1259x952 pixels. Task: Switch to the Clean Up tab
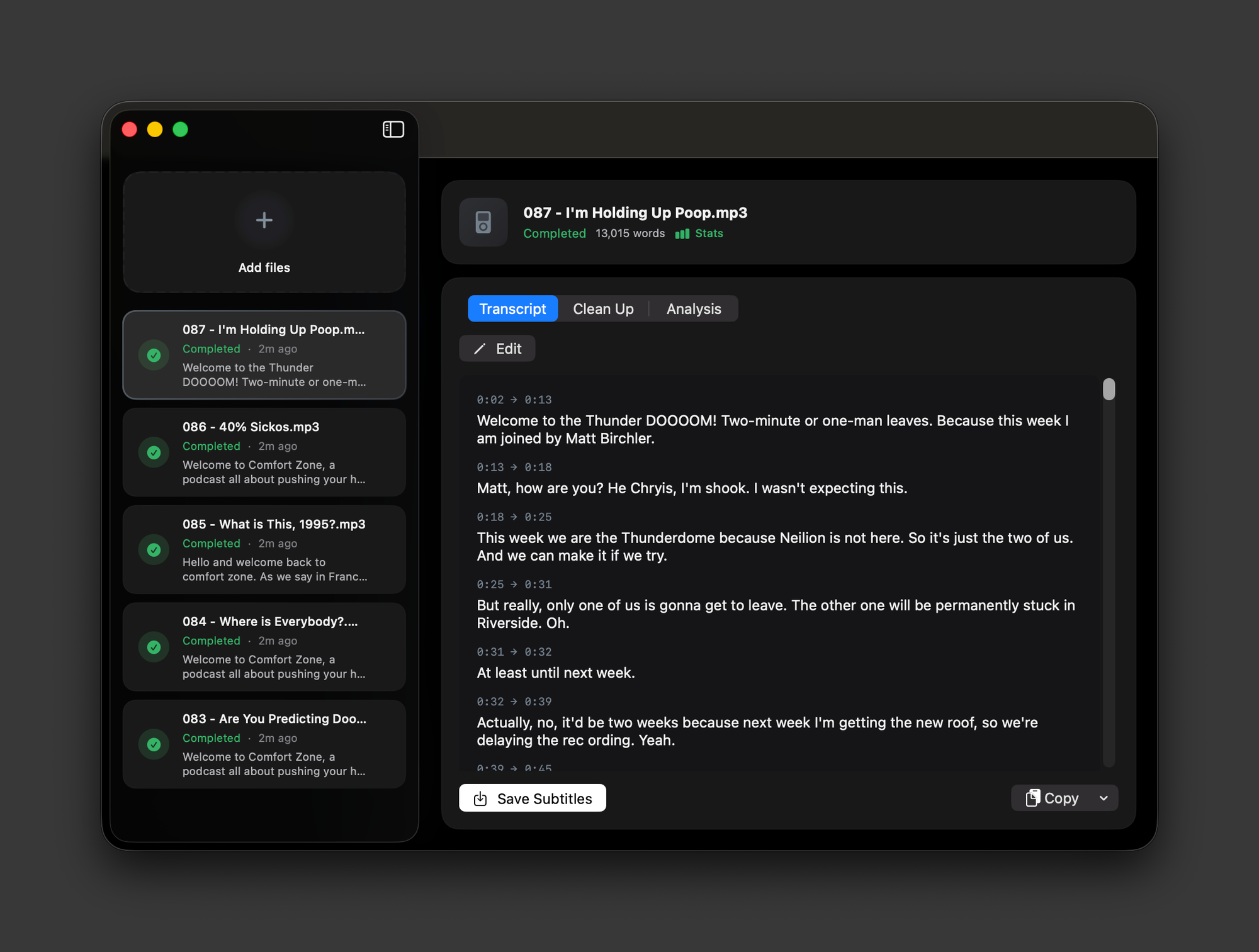coord(602,309)
